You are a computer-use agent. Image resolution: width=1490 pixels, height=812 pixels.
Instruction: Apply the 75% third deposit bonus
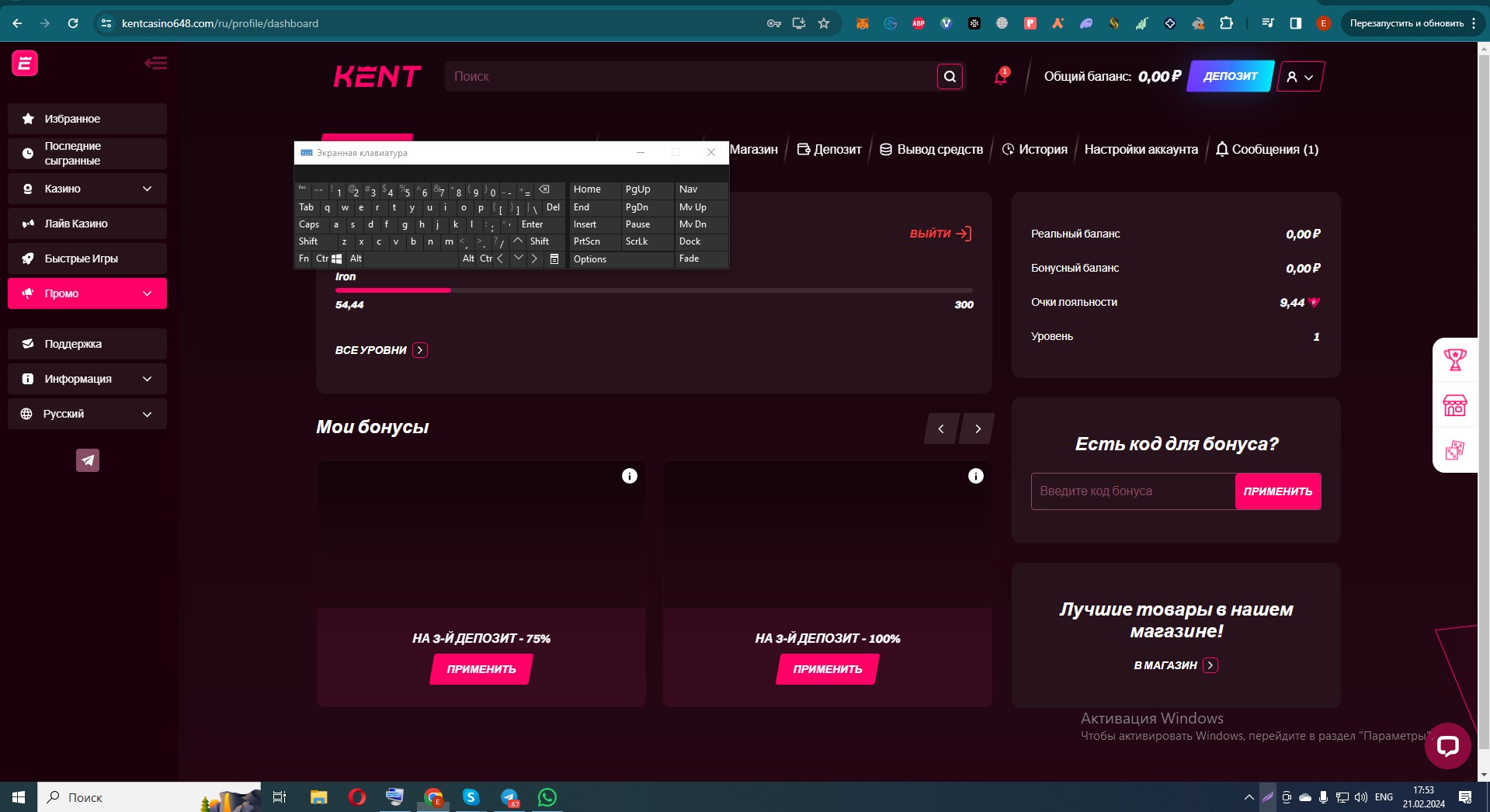coord(481,669)
